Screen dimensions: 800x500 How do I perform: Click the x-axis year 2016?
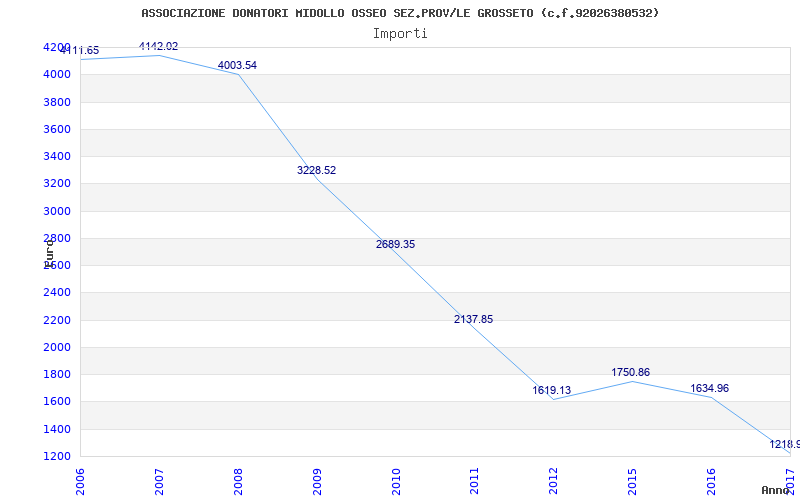click(711, 482)
